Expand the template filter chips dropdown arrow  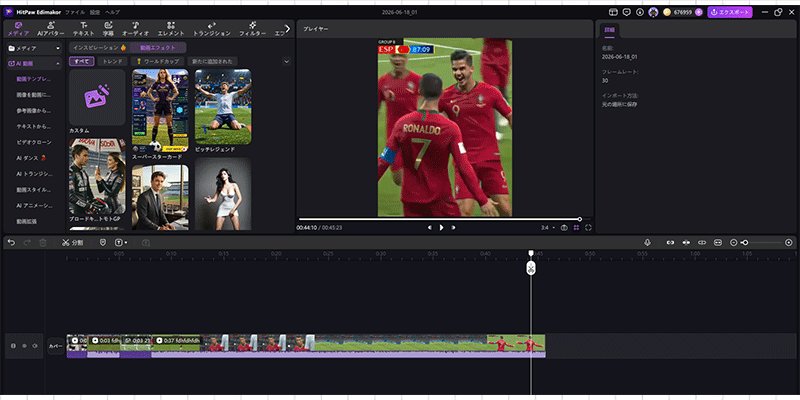[x=286, y=61]
